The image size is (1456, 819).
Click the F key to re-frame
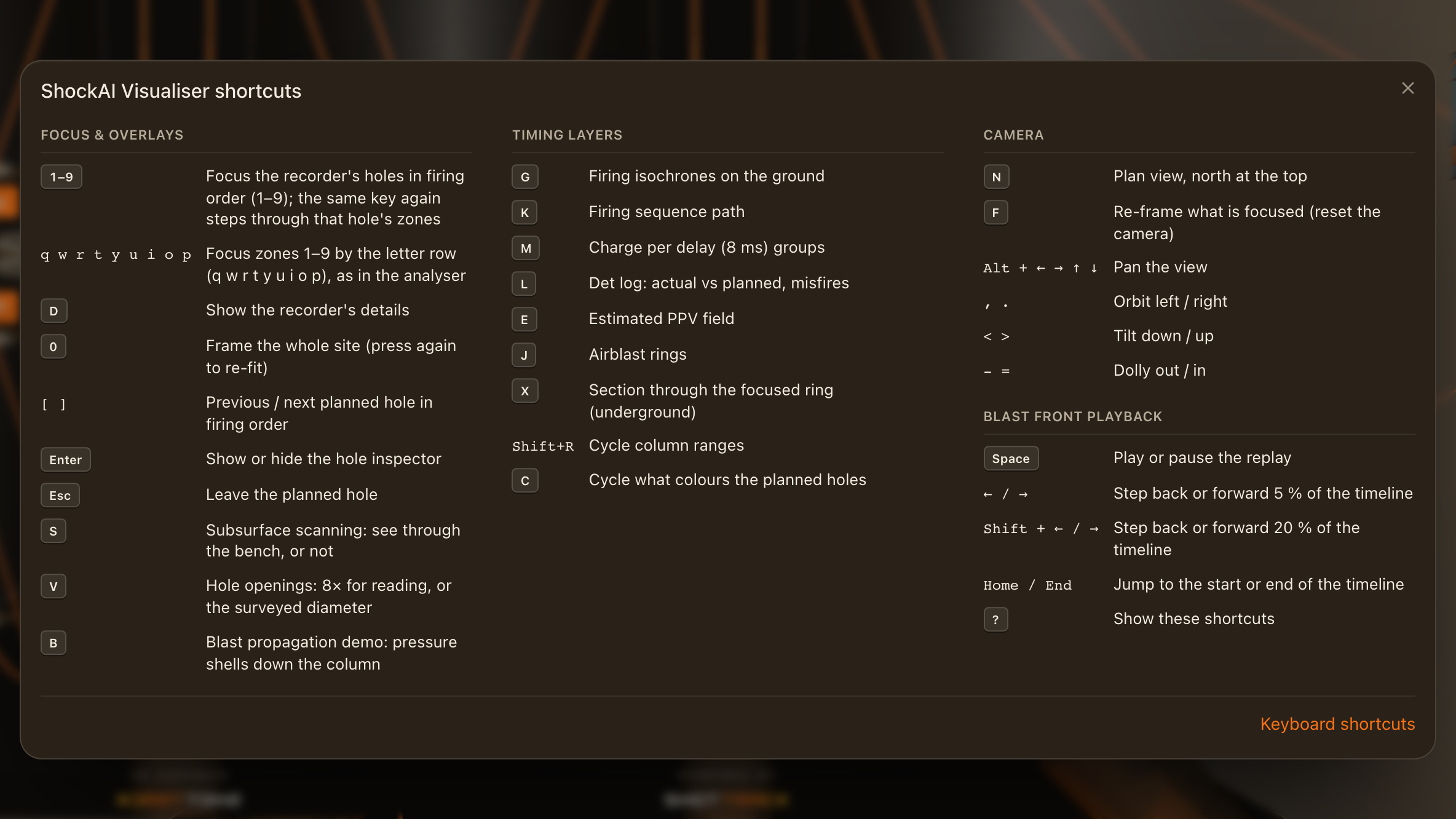click(995, 213)
